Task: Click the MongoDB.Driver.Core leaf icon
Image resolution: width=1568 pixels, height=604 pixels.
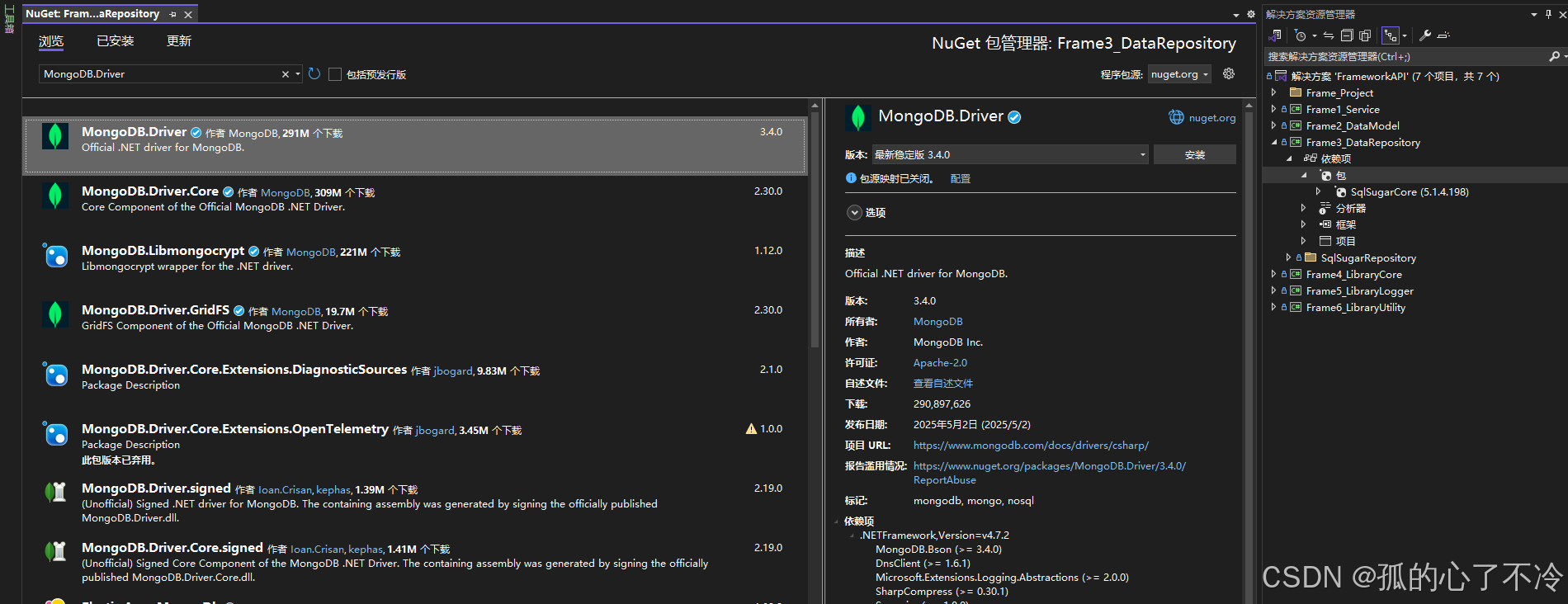Action: 55,196
